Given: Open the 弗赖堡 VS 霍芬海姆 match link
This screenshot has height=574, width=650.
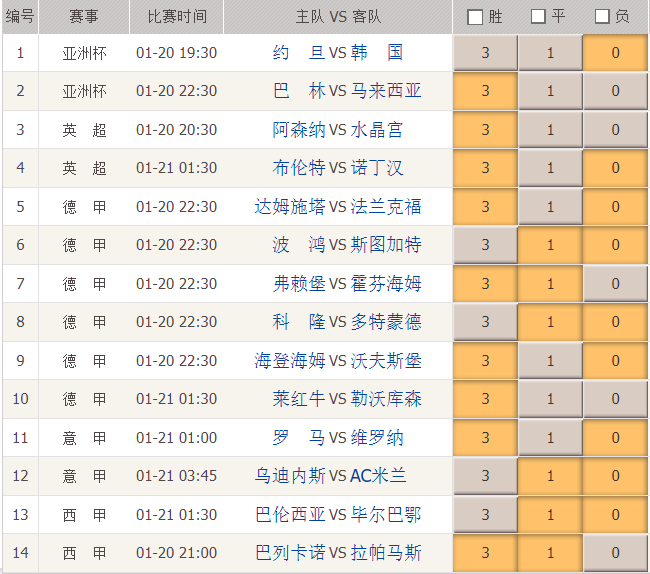Looking at the screenshot, I should pyautogui.click(x=347, y=284).
